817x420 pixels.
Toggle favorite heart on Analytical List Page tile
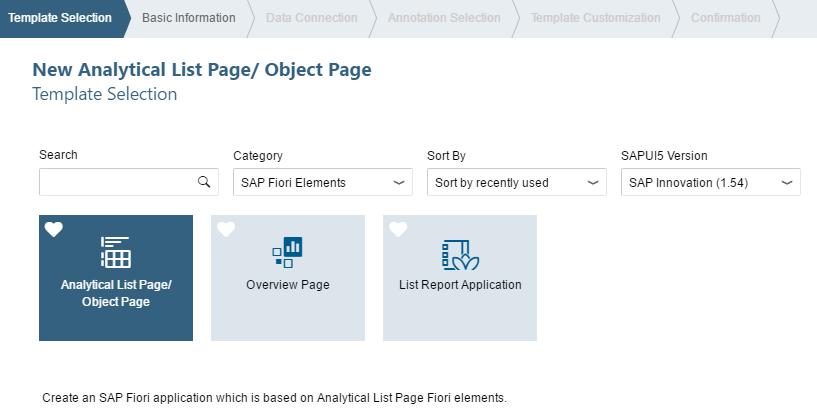click(x=54, y=229)
